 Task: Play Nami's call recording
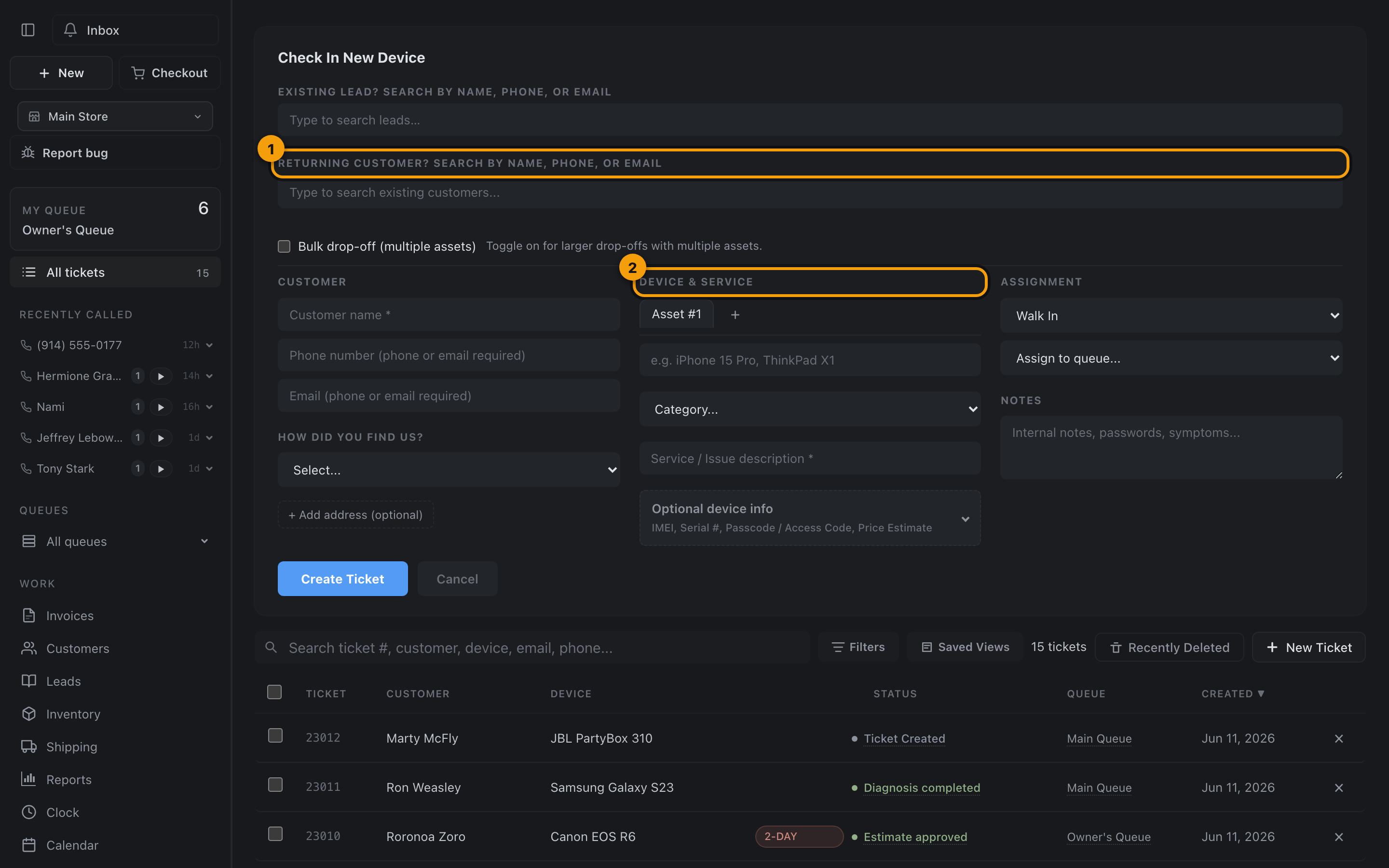(161, 407)
